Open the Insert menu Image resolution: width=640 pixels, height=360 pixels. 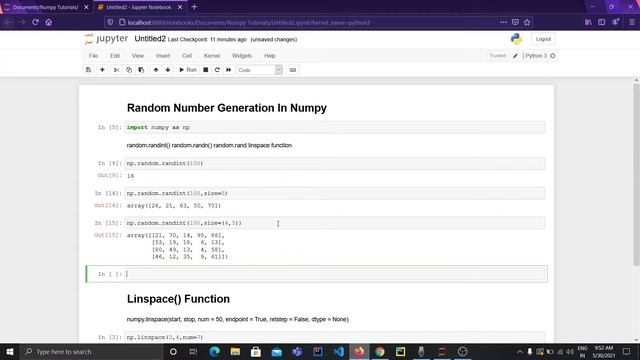click(163, 56)
